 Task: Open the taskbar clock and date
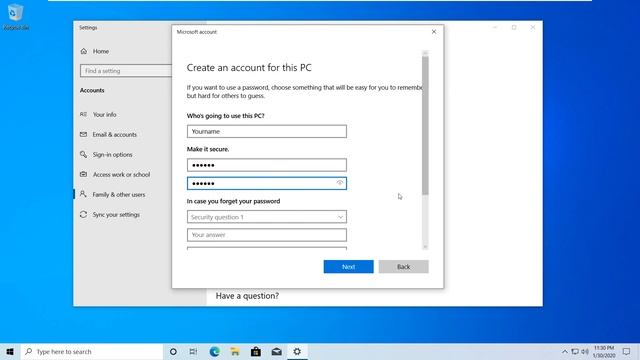coord(604,351)
